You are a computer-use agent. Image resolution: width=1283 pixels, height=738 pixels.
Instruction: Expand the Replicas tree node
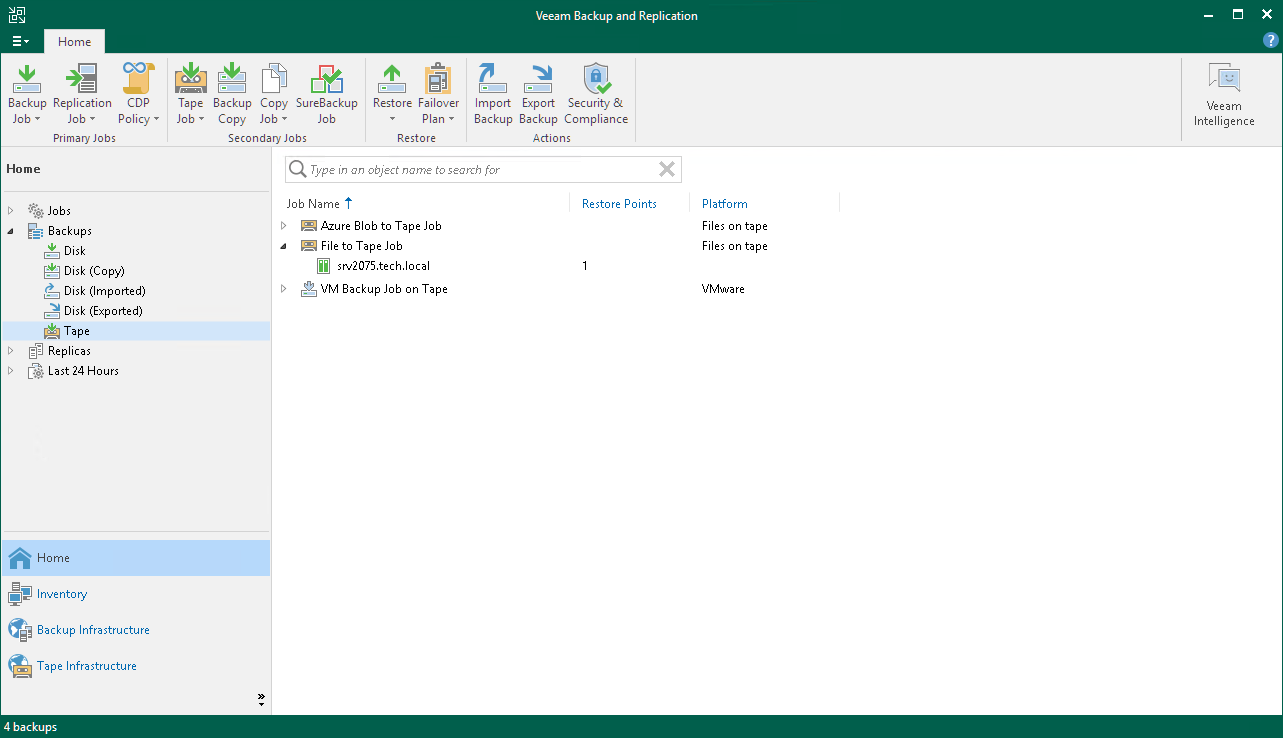click(11, 351)
